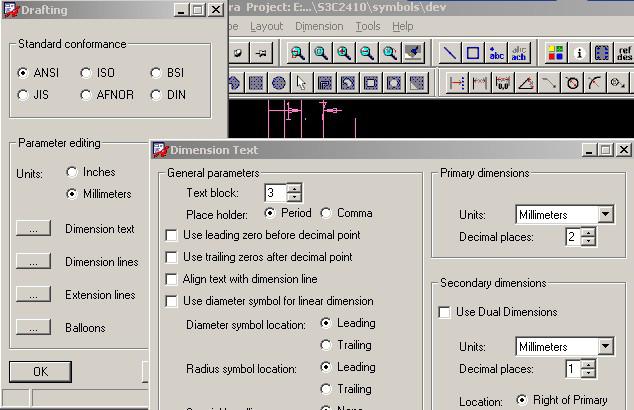634x410 pixels.
Task: Check Align text with dimension line
Action: pyautogui.click(x=172, y=279)
